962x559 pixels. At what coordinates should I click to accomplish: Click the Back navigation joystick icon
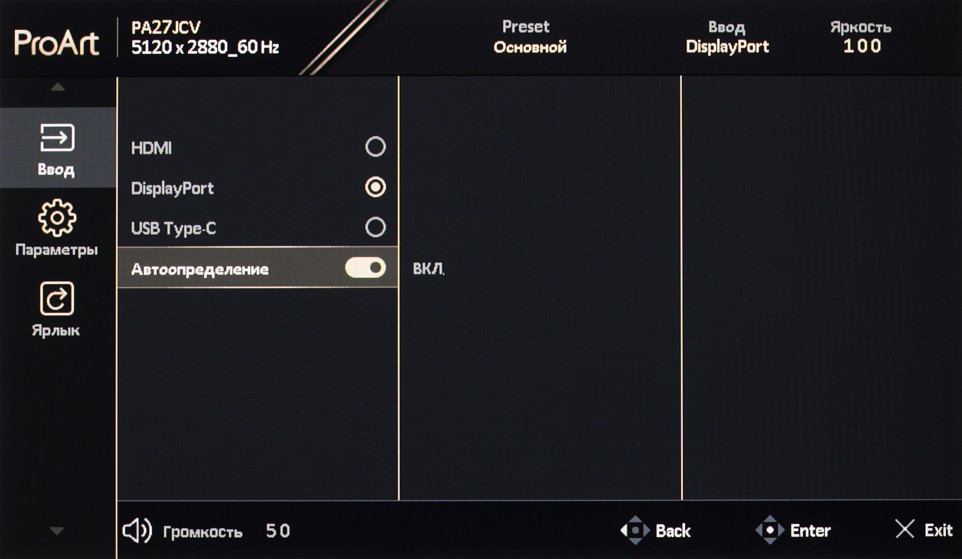coord(635,531)
